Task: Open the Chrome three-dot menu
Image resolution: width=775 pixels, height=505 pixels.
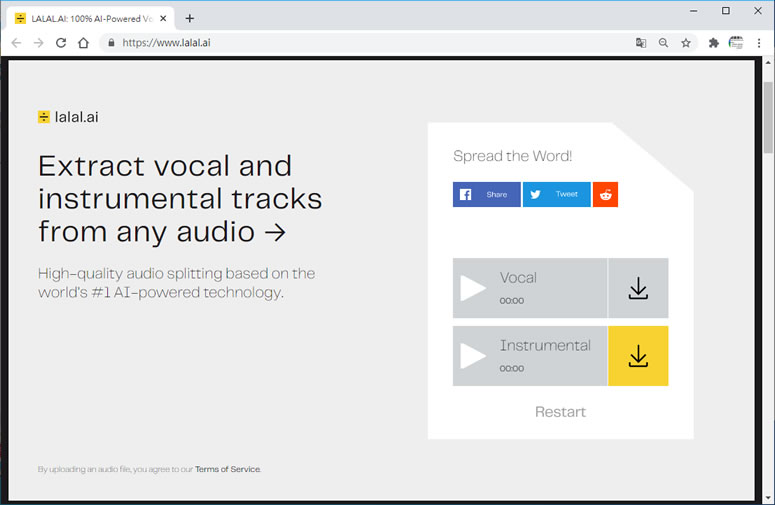Action: tap(759, 43)
